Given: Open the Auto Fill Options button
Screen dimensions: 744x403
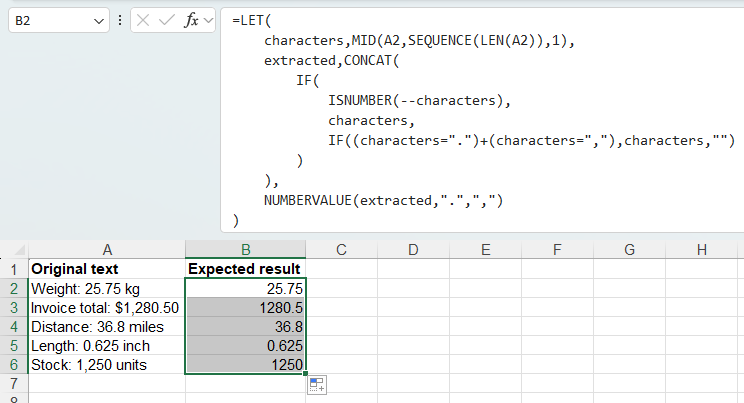Looking at the screenshot, I should coord(317,384).
